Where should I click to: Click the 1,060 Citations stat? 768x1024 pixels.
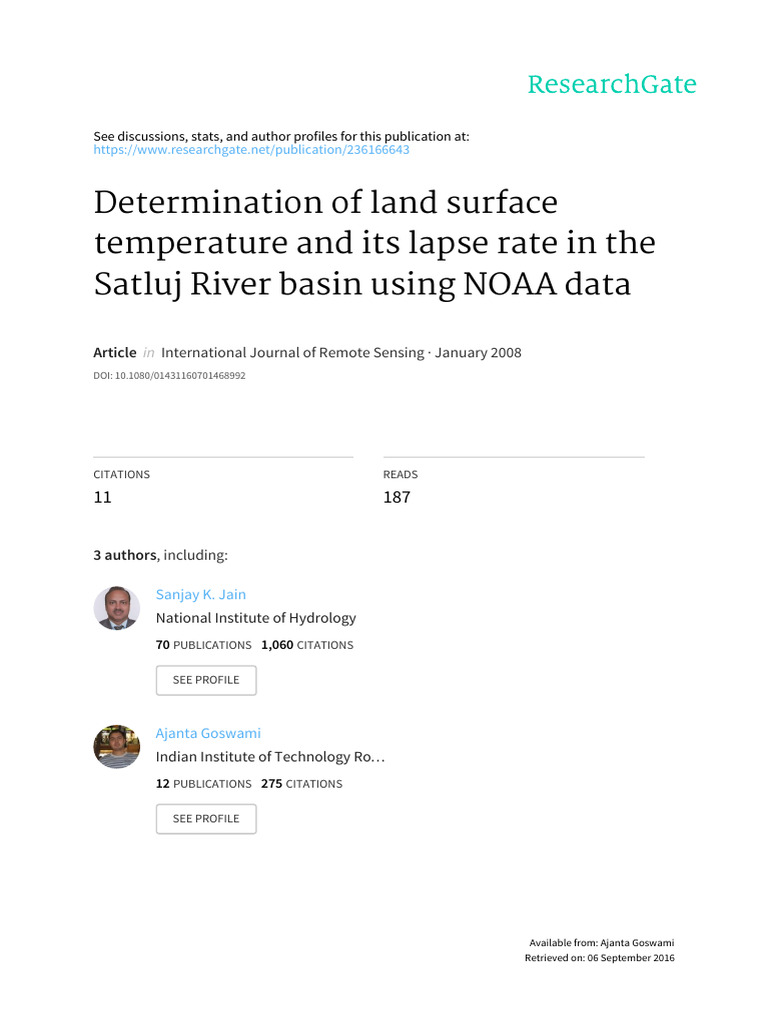(x=307, y=645)
